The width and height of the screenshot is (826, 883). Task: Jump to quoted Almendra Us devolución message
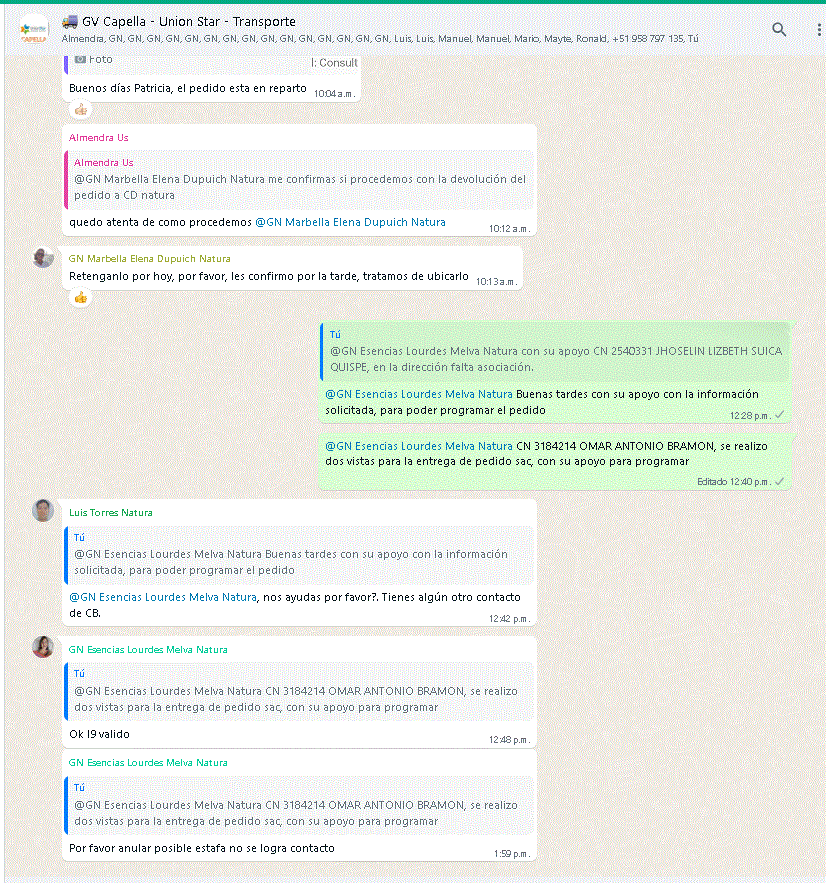300,180
